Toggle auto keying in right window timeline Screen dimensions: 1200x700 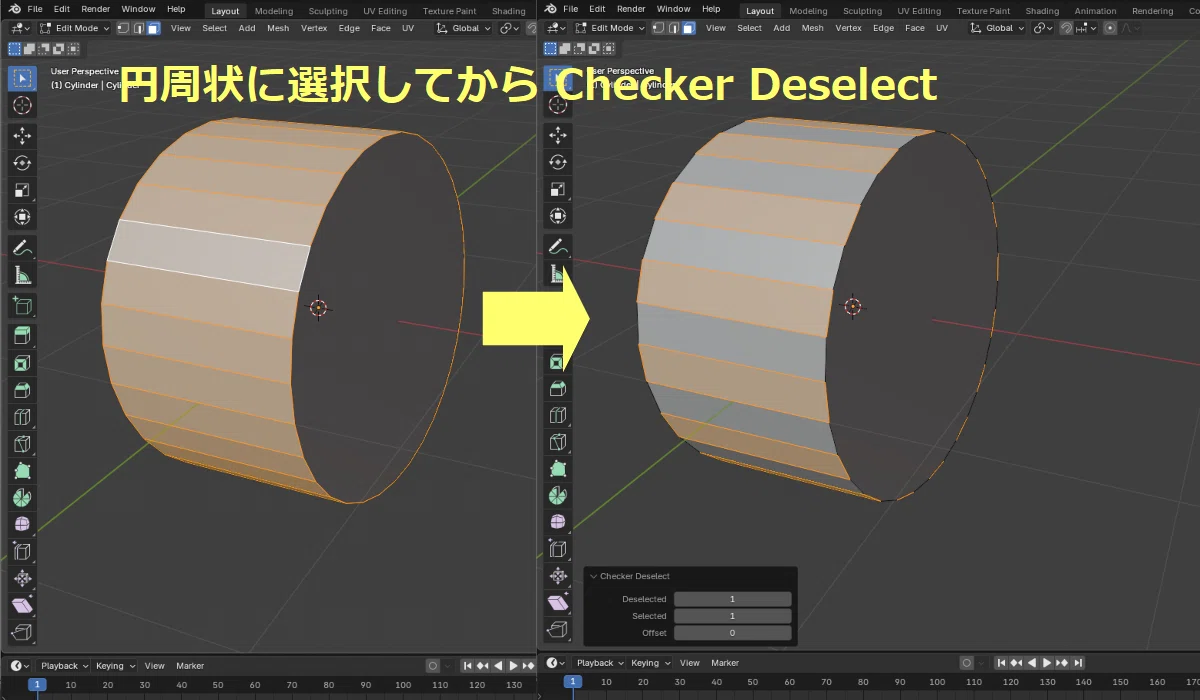(966, 663)
